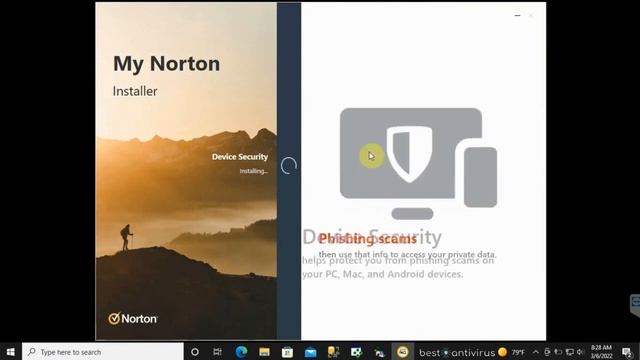The height and width of the screenshot is (360, 640).
Task: Open the clock showing 8:28 AM
Action: coord(601,352)
